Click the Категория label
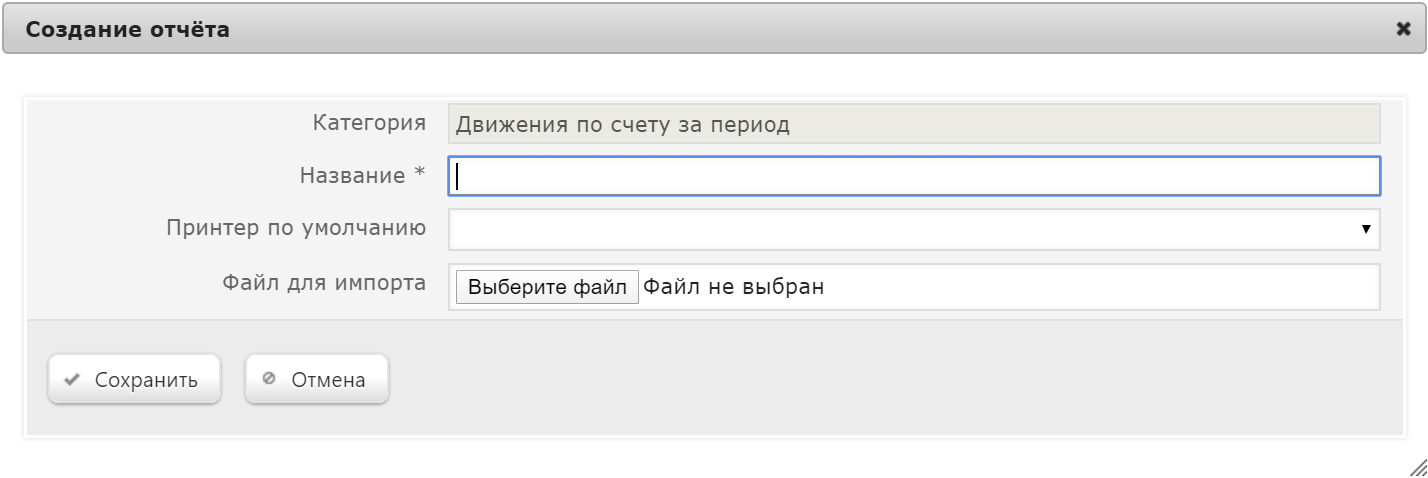Viewport: 1428px width, 478px height. [369, 124]
